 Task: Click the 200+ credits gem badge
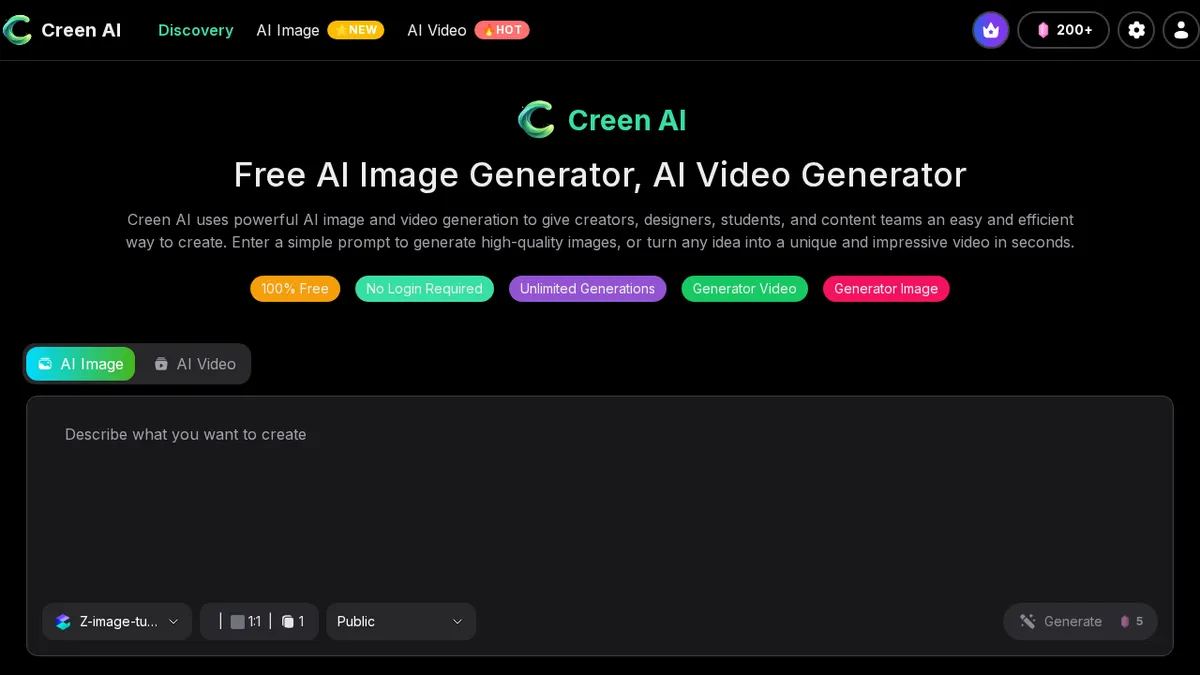(1063, 30)
